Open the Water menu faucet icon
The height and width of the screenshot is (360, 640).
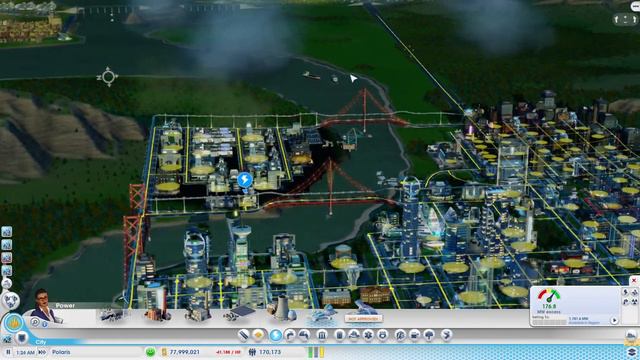click(289, 336)
